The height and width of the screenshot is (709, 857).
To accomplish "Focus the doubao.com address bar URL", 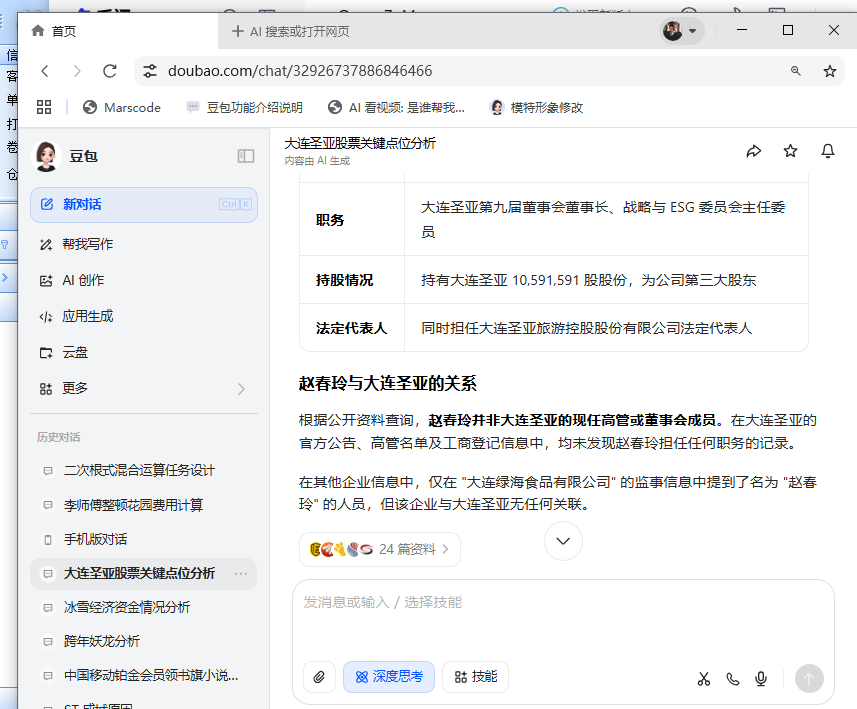I will pos(300,71).
